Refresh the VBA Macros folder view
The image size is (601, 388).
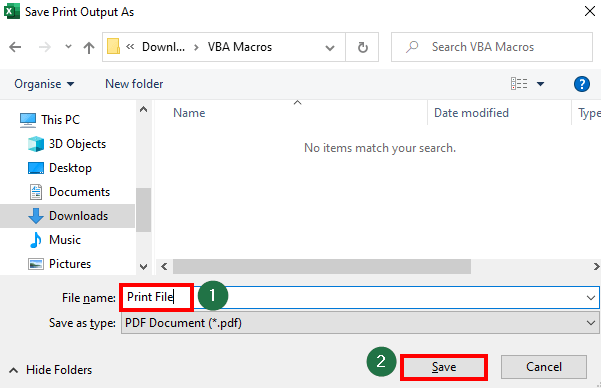coord(362,47)
